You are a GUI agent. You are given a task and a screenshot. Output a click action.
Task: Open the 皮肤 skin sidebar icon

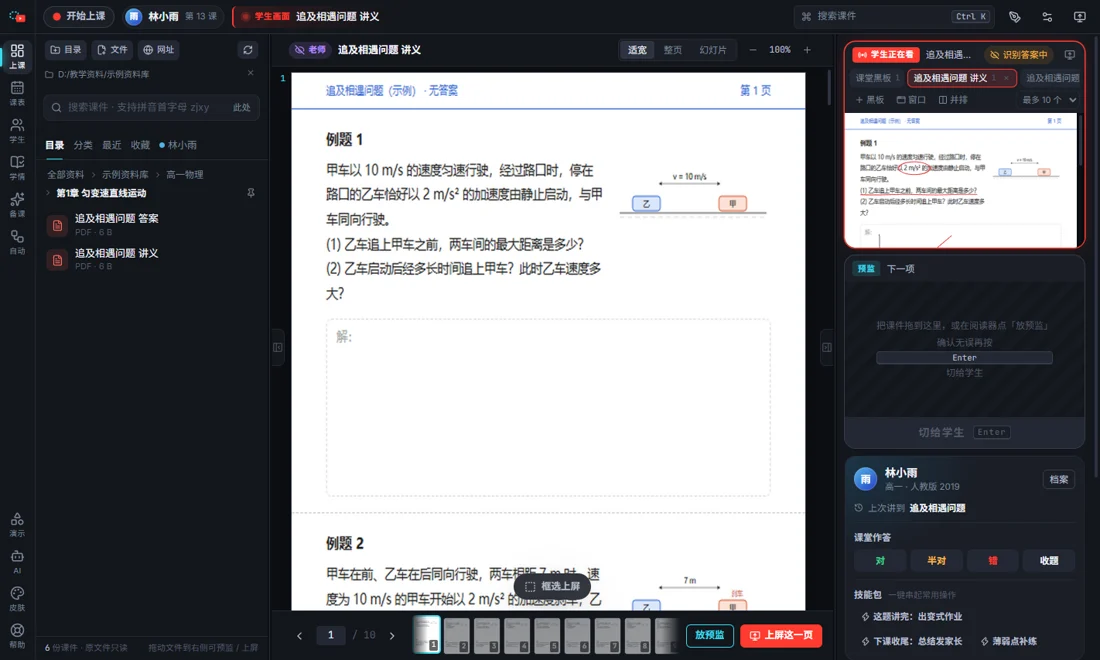17,598
